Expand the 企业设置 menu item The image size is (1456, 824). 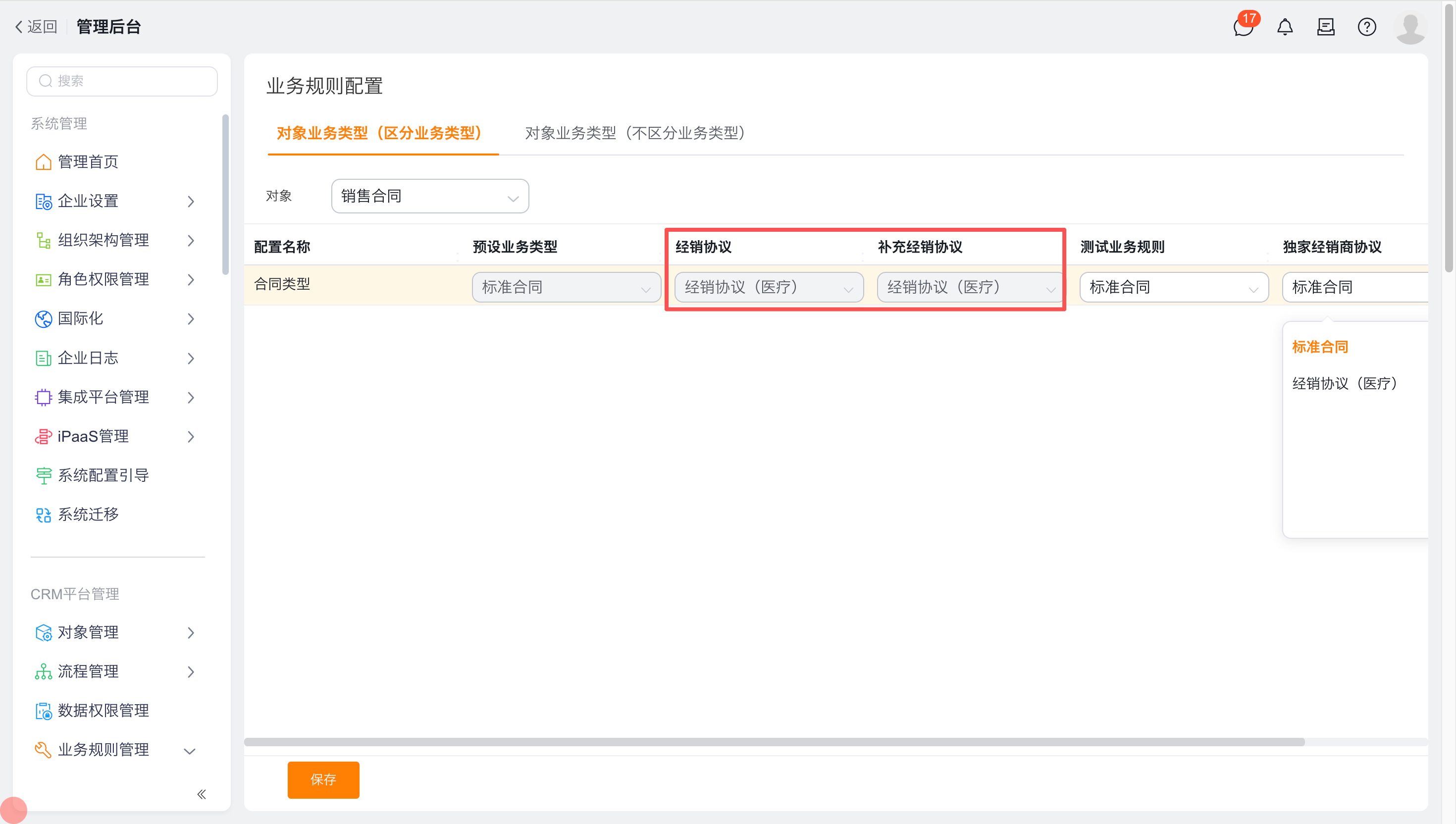[x=191, y=202]
